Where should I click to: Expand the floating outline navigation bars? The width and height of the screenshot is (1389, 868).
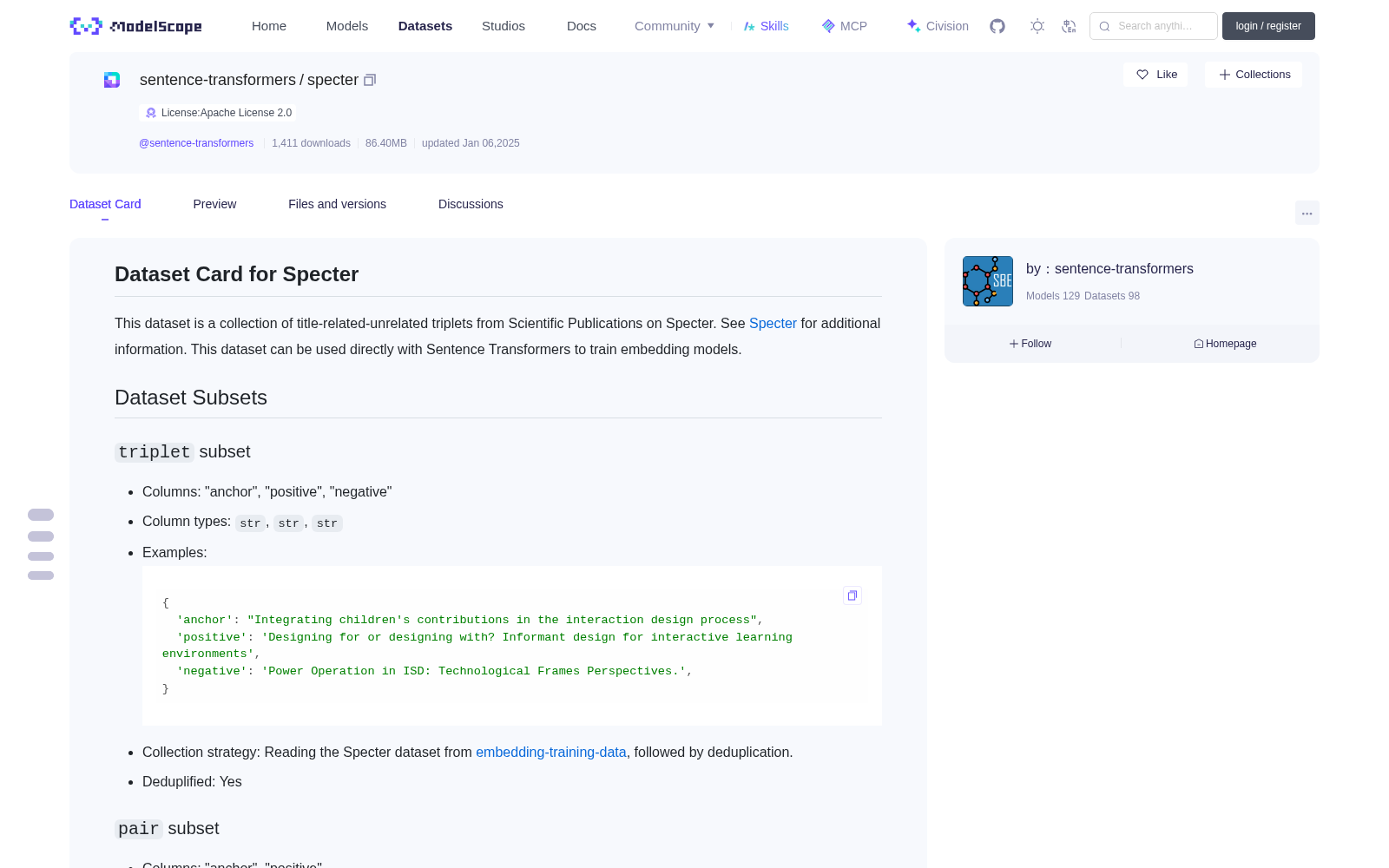[41, 545]
